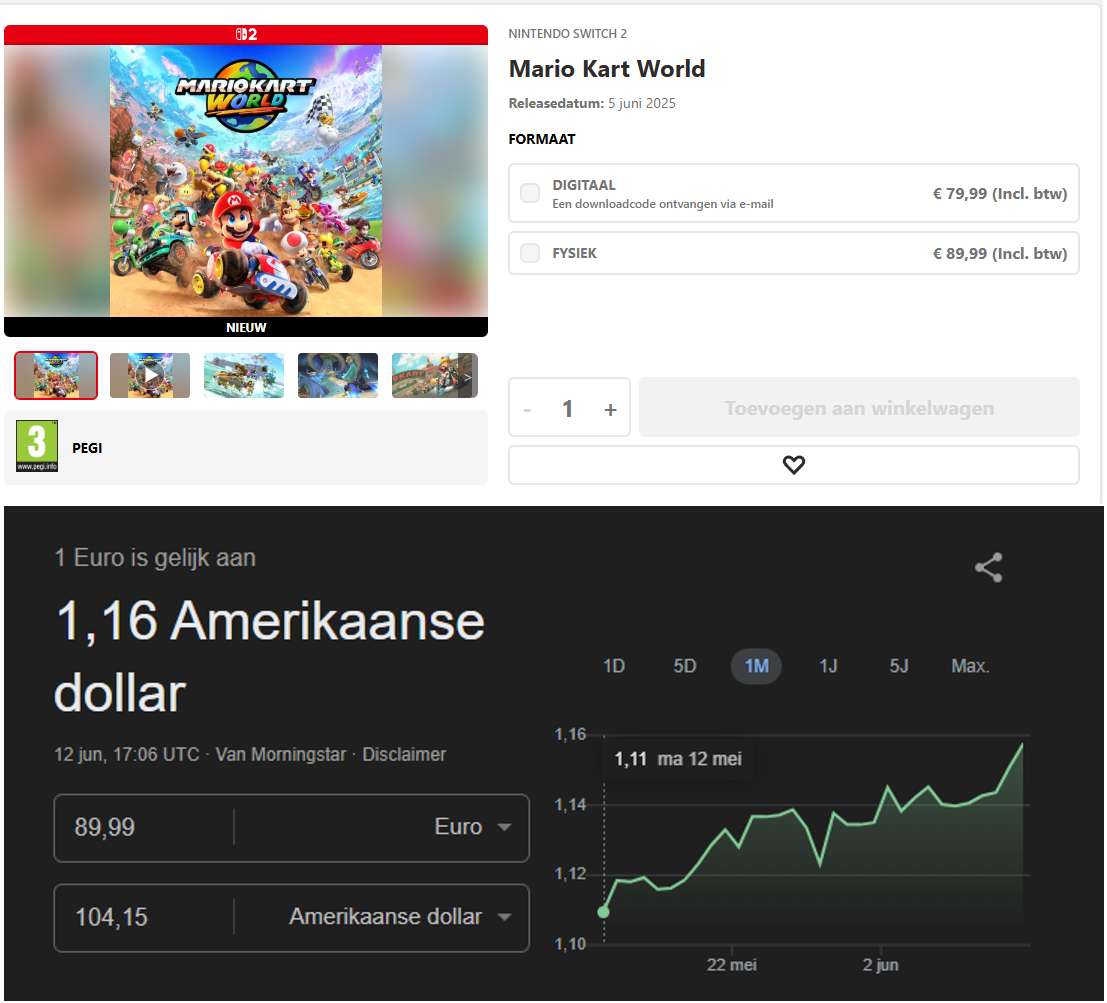
Task: Click the Mario Kart World title
Action: pyautogui.click(x=606, y=68)
